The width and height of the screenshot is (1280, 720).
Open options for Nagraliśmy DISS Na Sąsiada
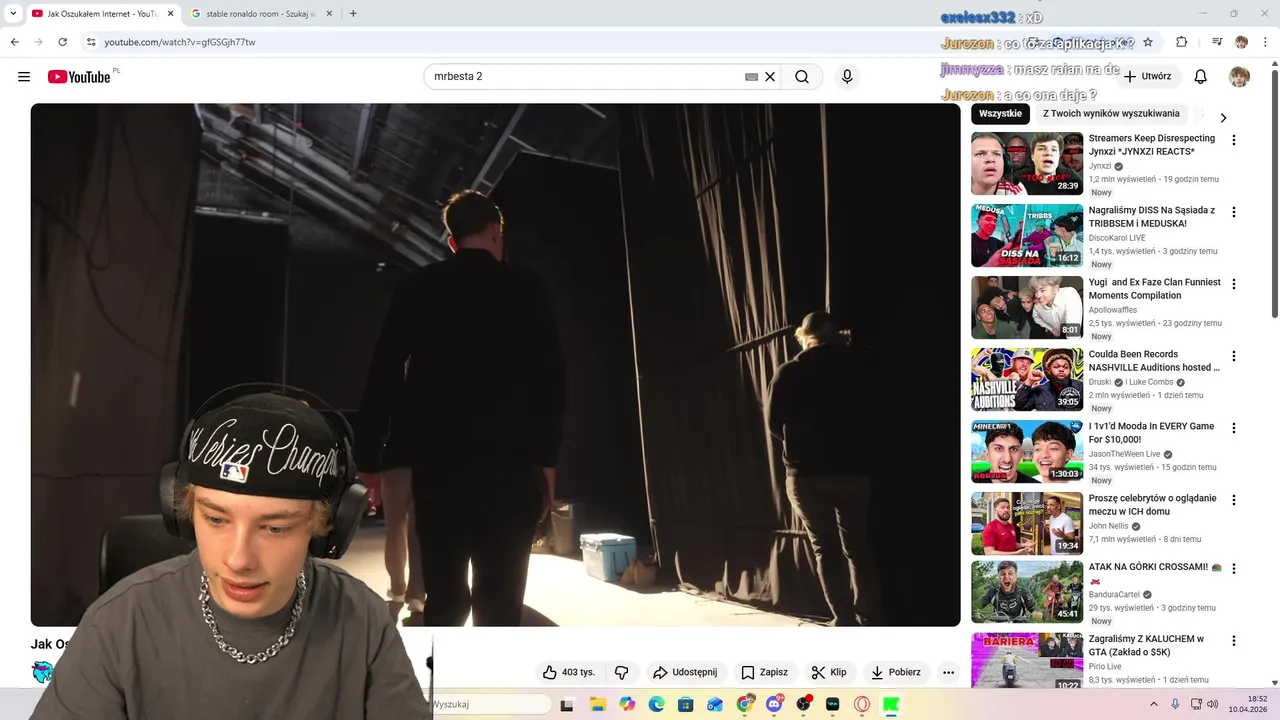pyautogui.click(x=1234, y=212)
